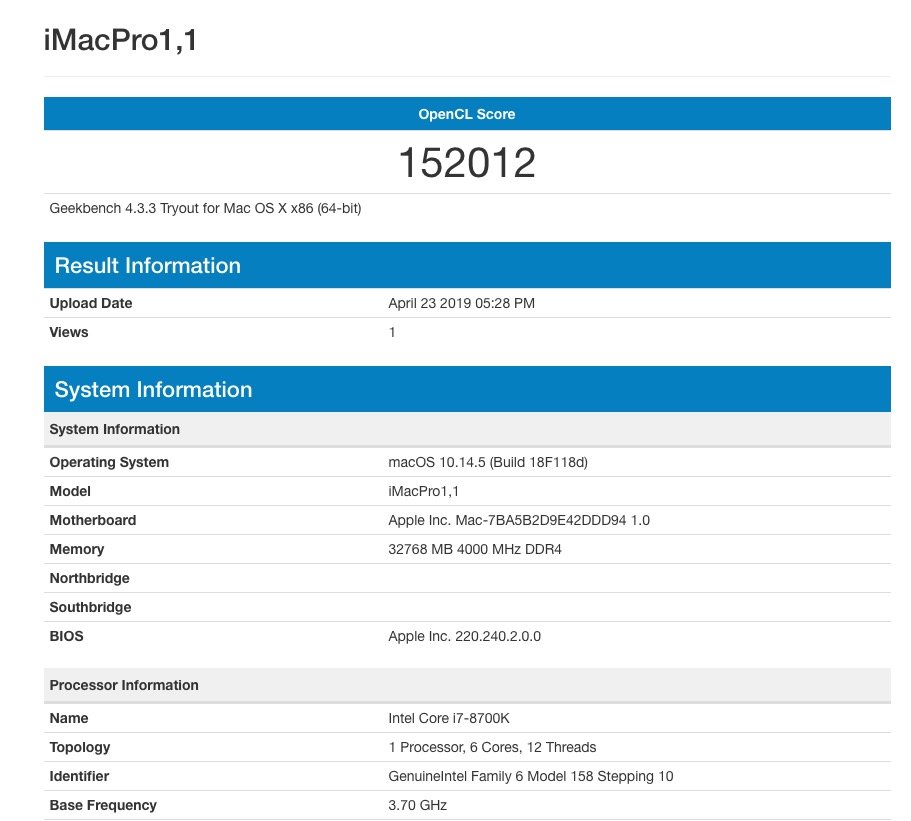Click the 3.70 GHz value
The width and height of the screenshot is (911, 821).
pyautogui.click(x=417, y=806)
